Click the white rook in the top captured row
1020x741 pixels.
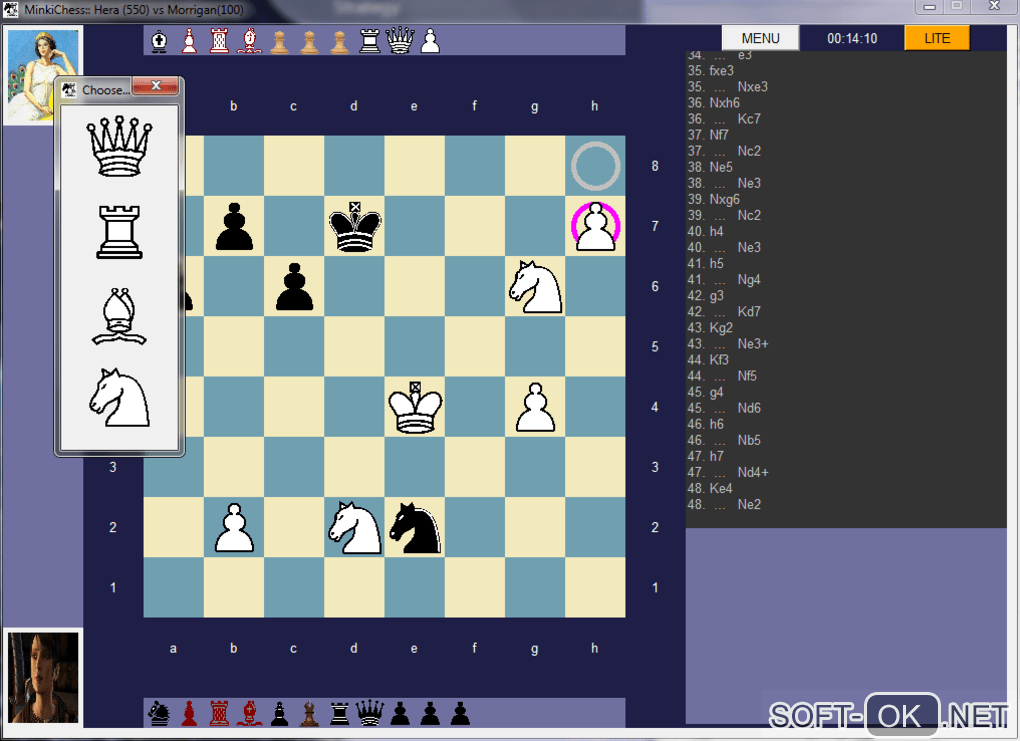coord(369,41)
